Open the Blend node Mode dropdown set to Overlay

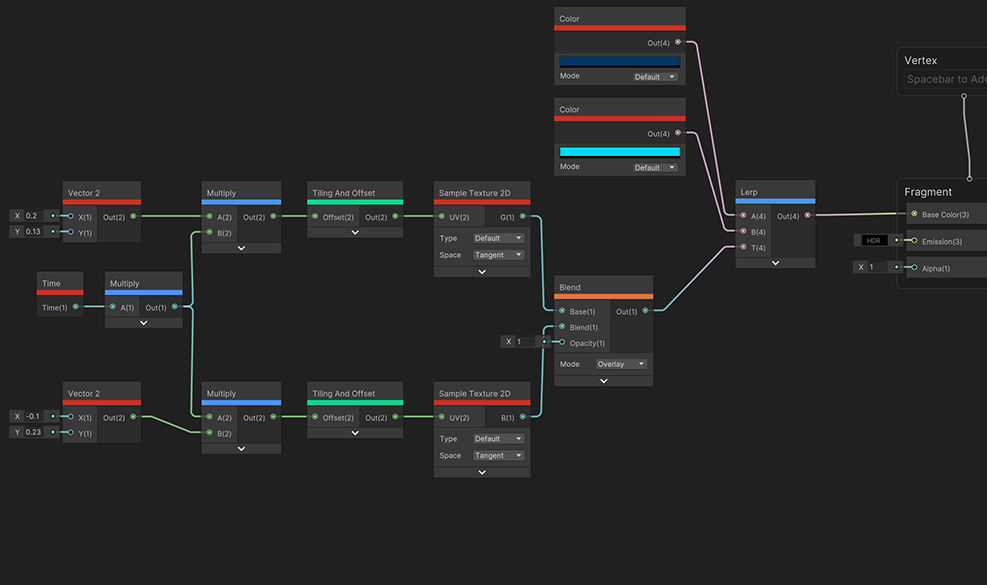pos(621,364)
